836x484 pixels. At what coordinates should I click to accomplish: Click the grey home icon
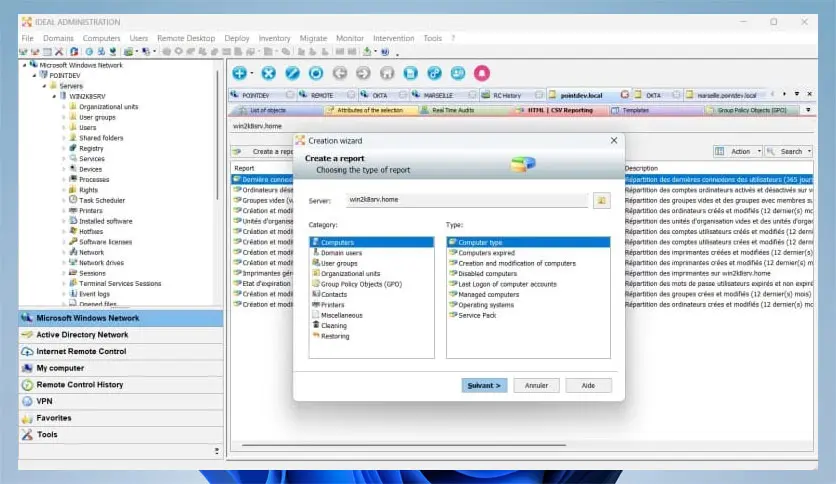point(387,73)
